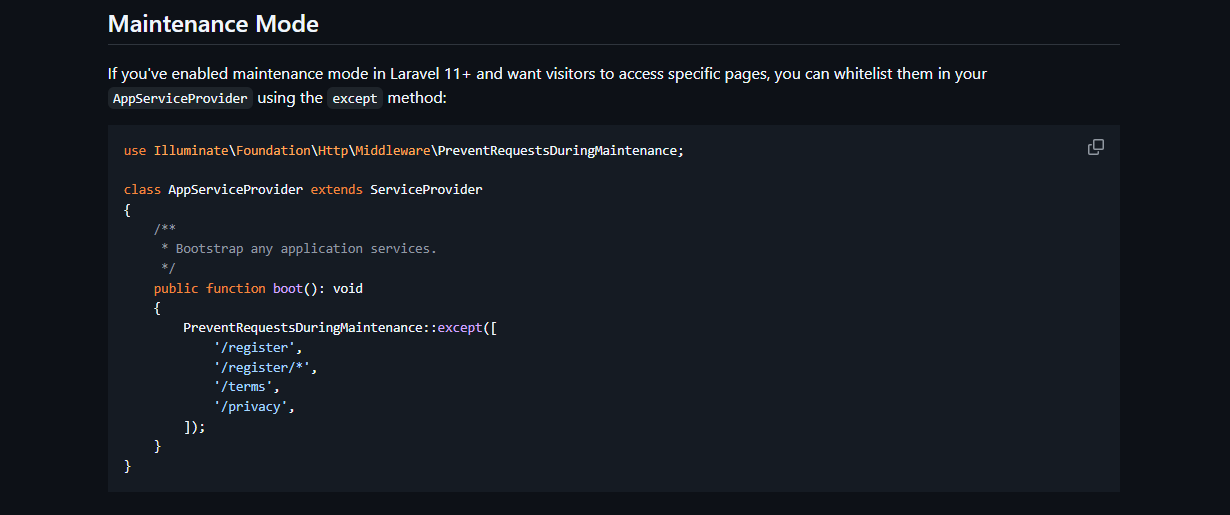1230x515 pixels.
Task: Click the inline AppServiceProvider code in the paragraph
Action: tap(180, 98)
